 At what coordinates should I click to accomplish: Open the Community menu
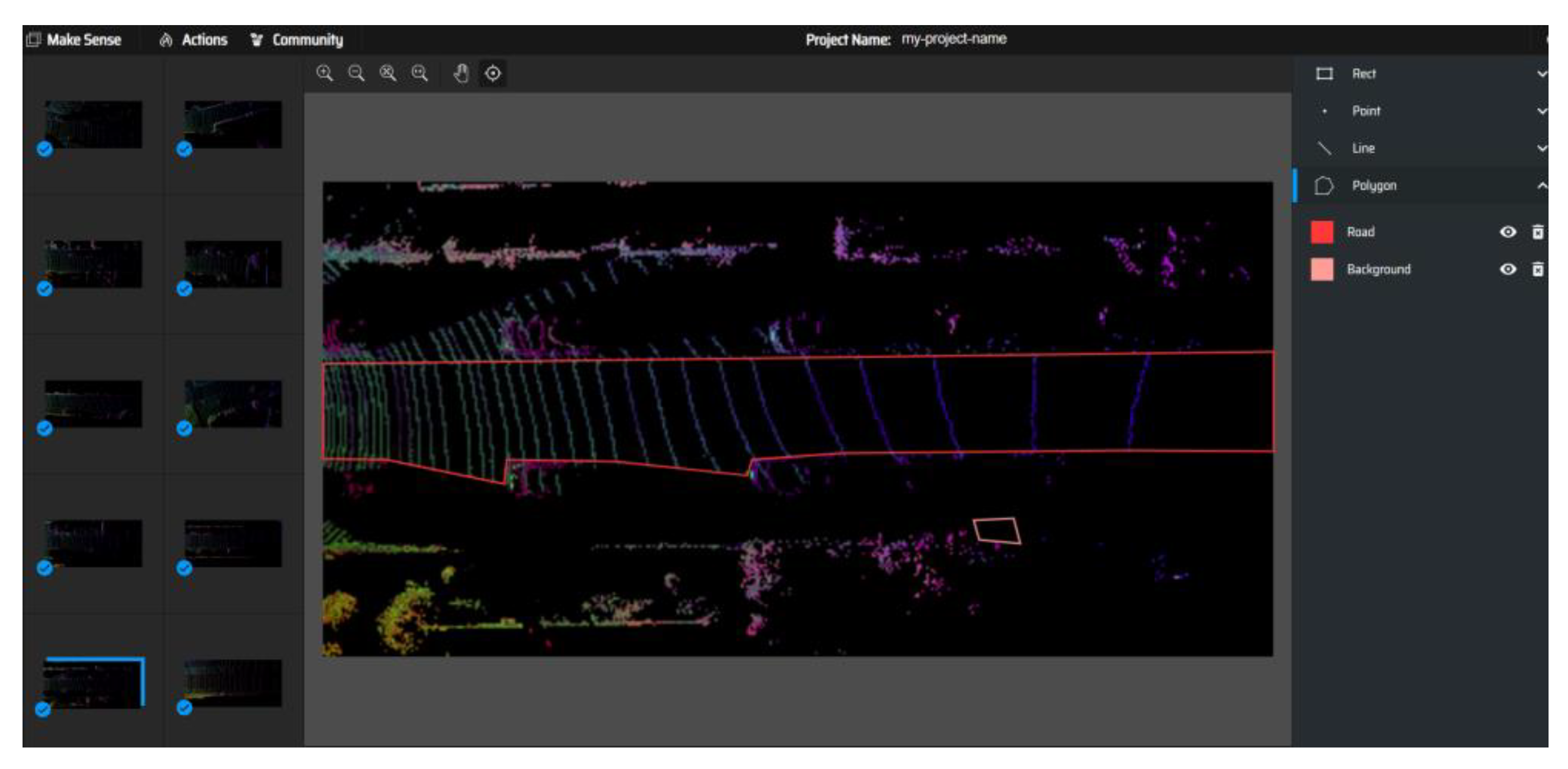[x=296, y=39]
